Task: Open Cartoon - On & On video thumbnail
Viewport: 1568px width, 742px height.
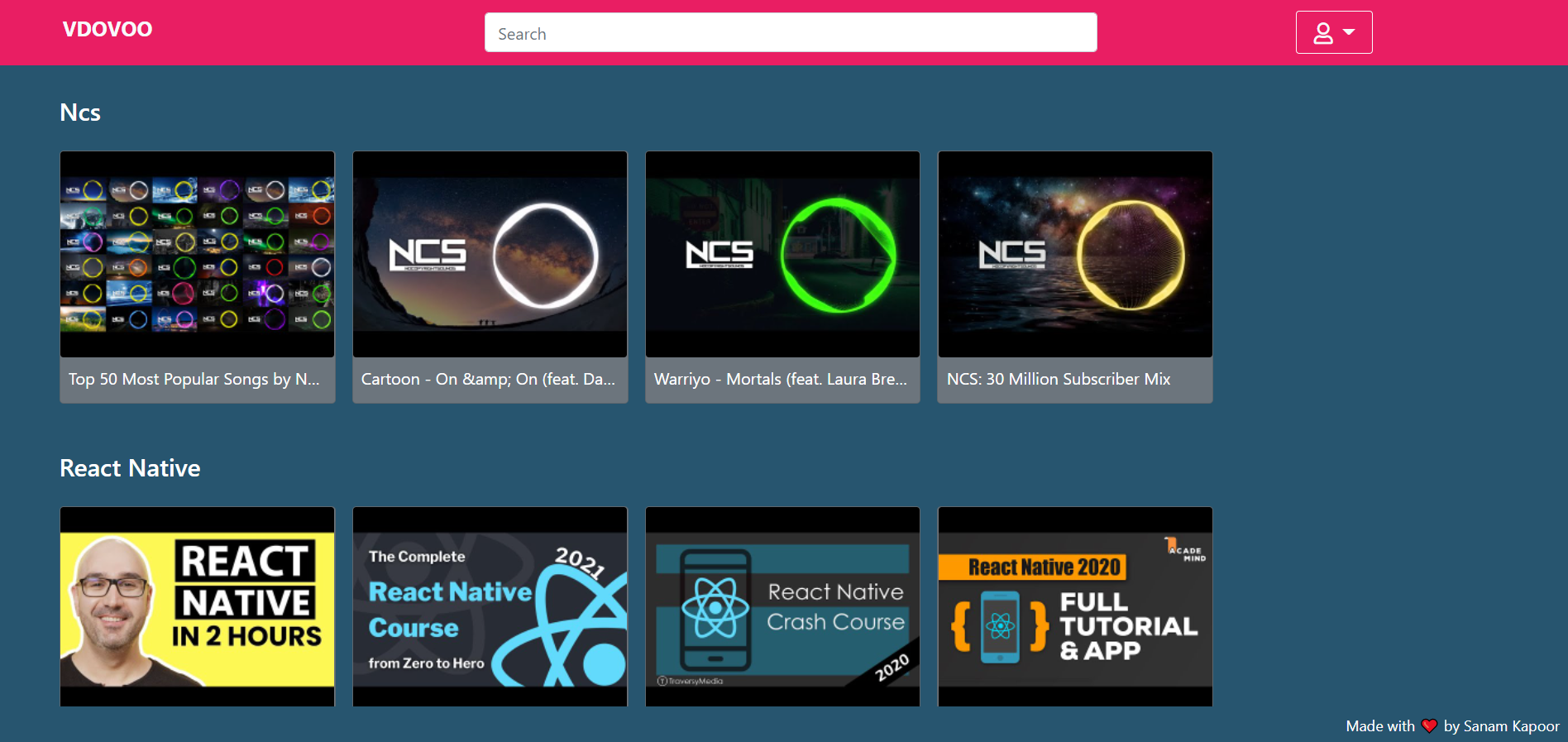Action: 490,254
